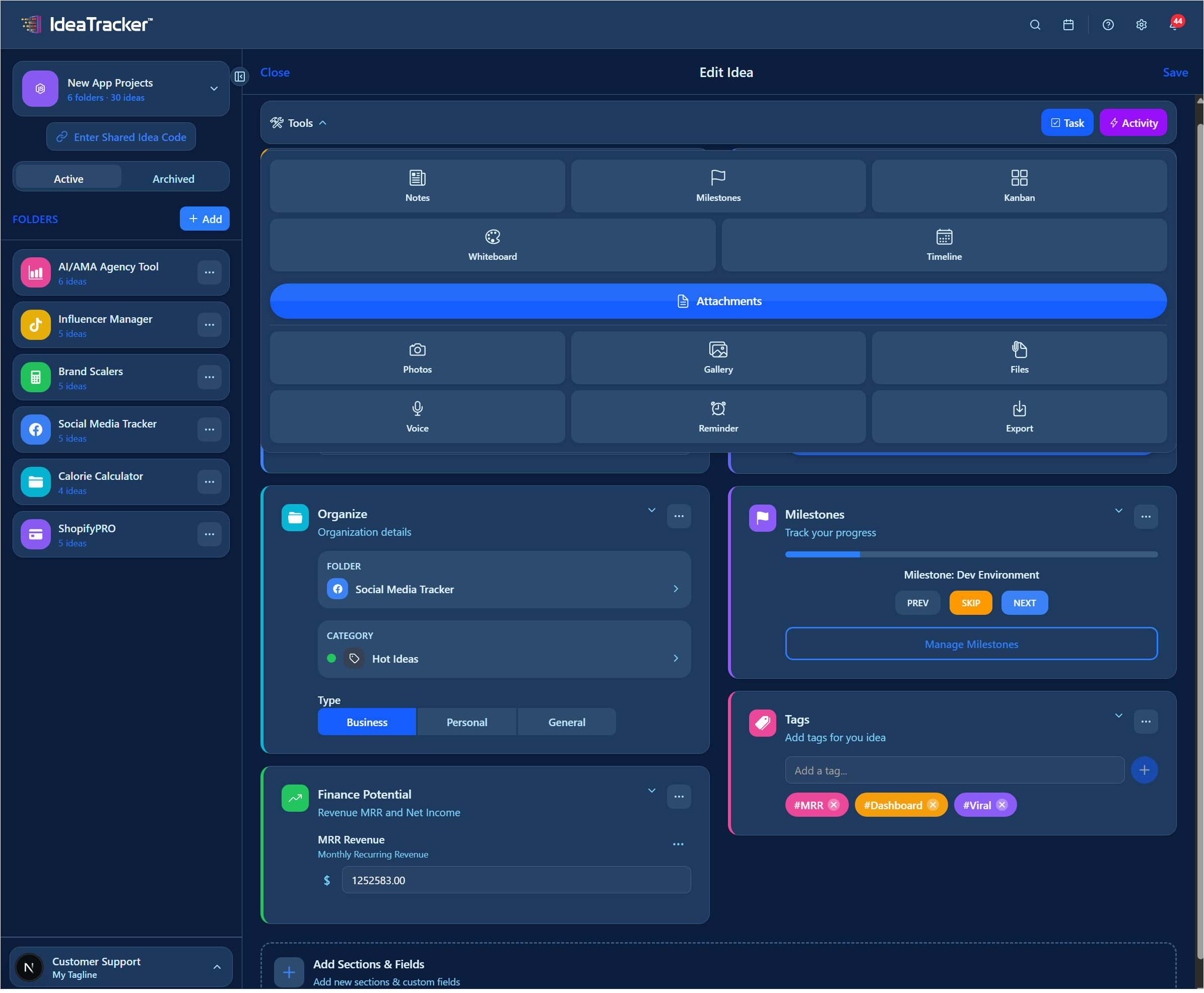The width and height of the screenshot is (1204, 993).
Task: Collapse the Finance Potential section
Action: (651, 791)
